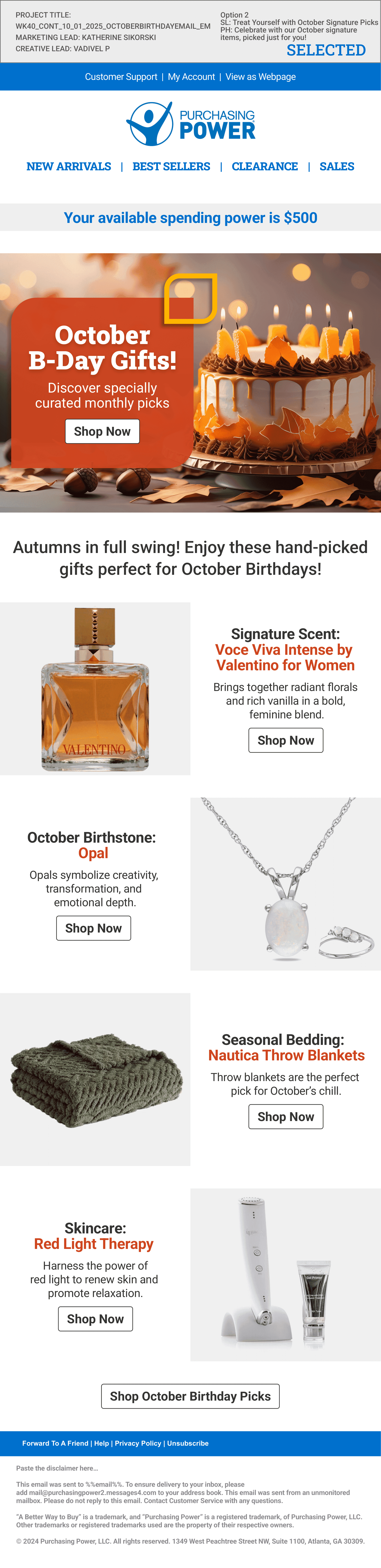Shop Now for Nautica Throw Blankets

pyautogui.click(x=285, y=1116)
